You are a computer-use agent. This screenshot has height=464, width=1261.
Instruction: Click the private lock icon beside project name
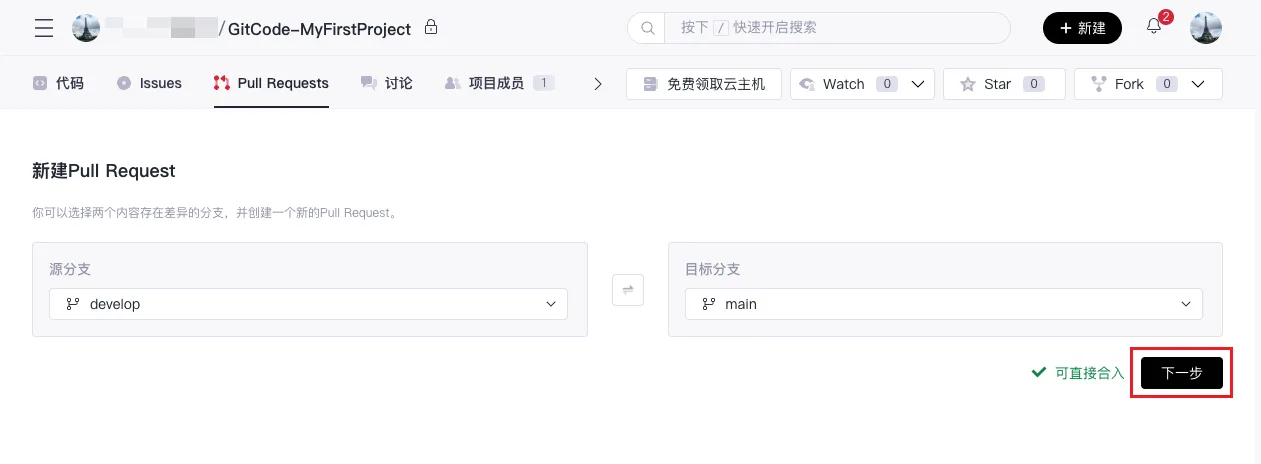pos(431,27)
